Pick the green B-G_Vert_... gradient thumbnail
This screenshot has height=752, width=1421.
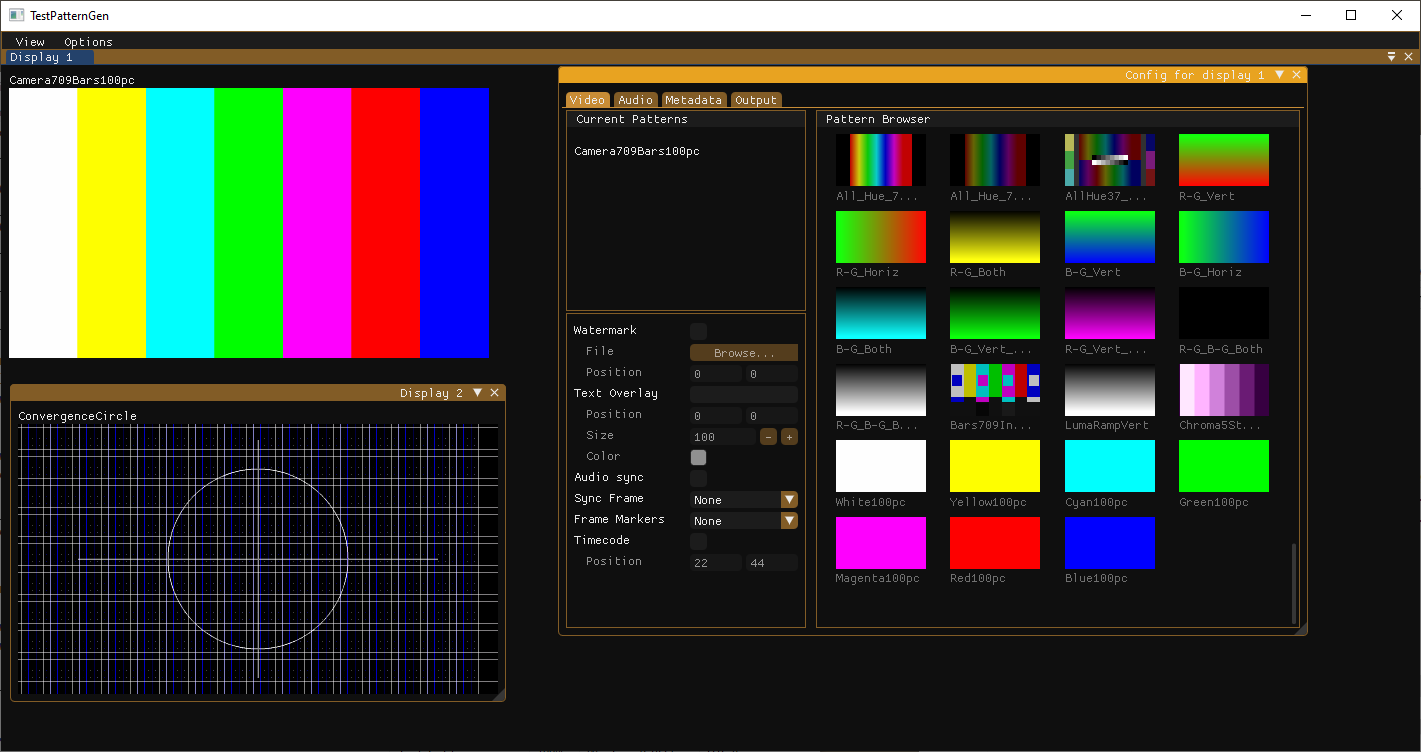(995, 313)
